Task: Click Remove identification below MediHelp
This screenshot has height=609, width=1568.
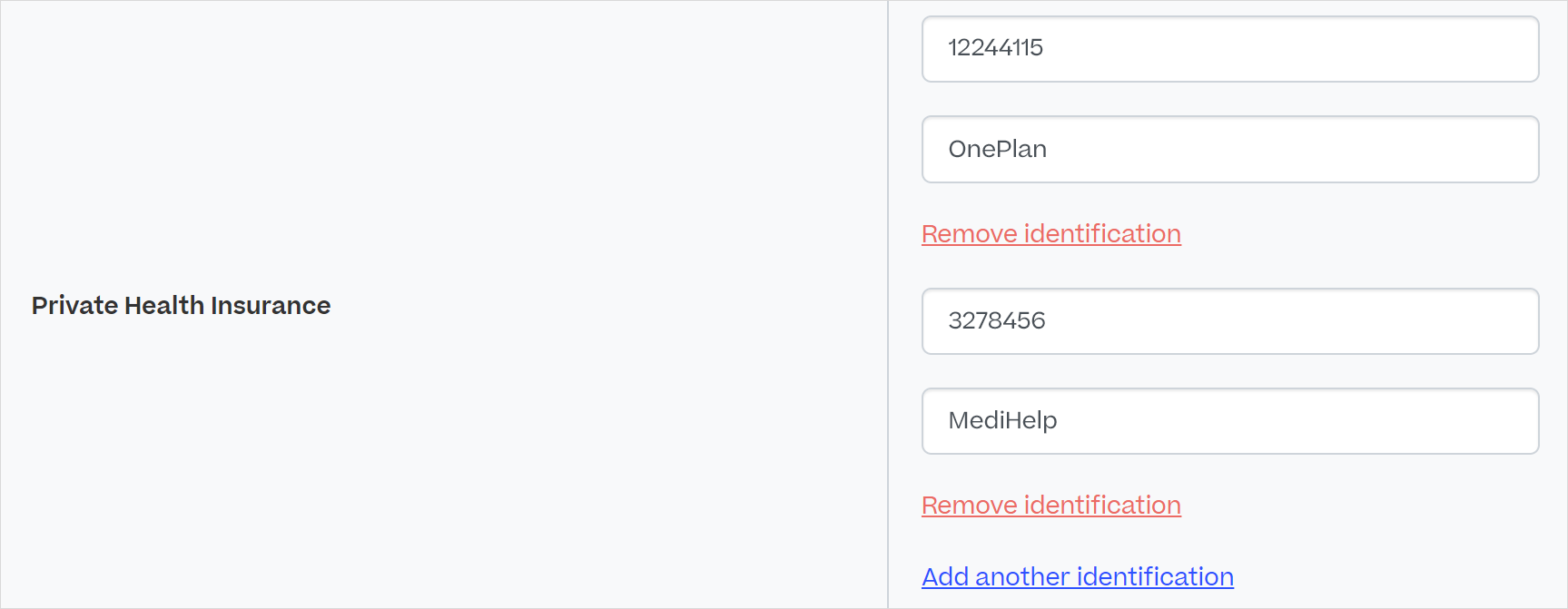Action: pyautogui.click(x=1051, y=506)
